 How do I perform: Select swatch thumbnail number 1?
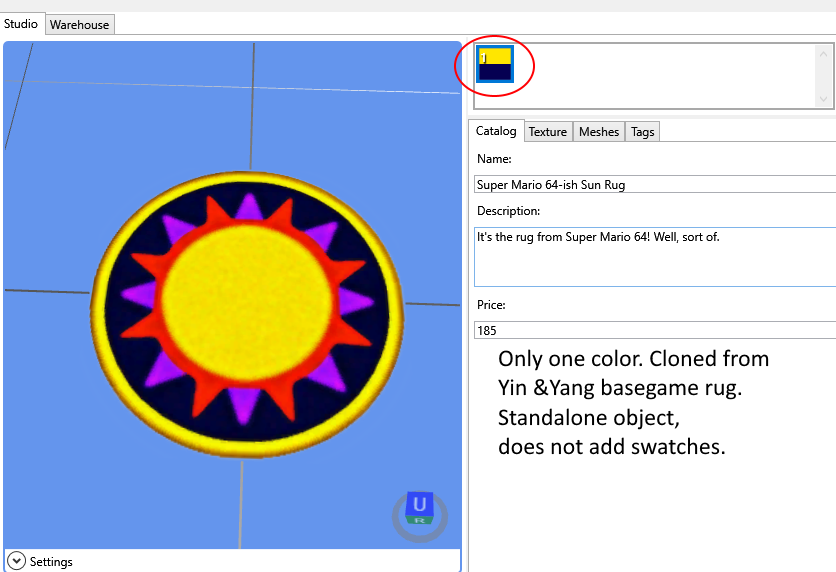click(495, 64)
